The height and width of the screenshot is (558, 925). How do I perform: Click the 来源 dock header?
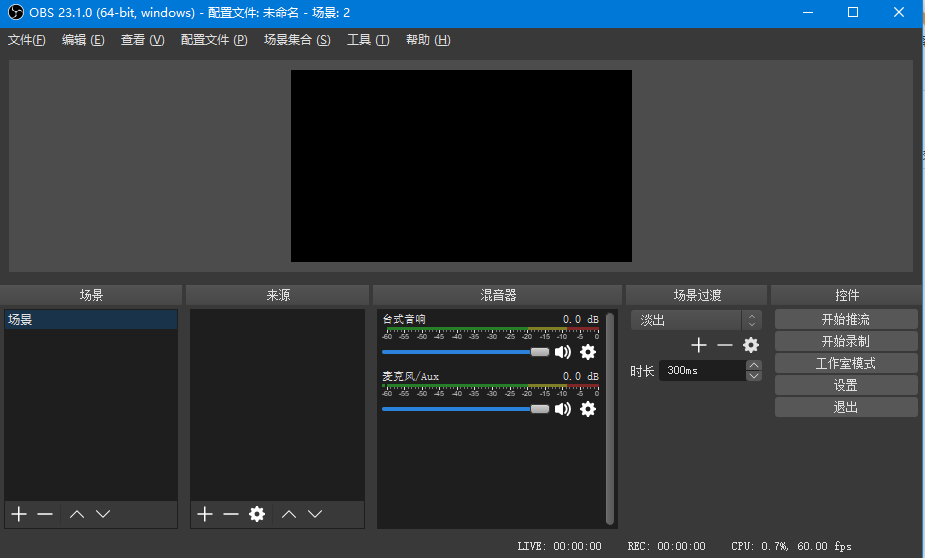click(278, 295)
